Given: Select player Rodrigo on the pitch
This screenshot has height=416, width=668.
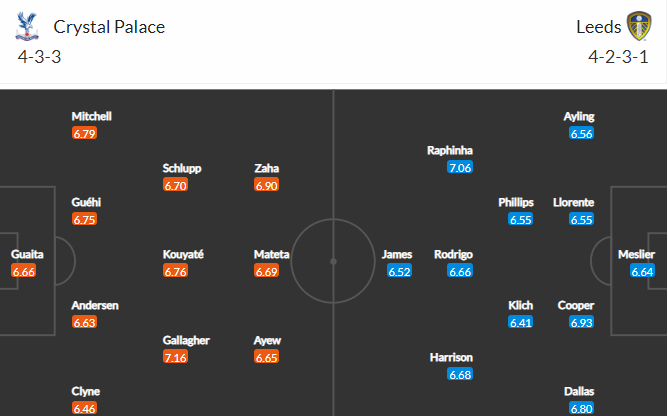Looking at the screenshot, I should 453,254.
